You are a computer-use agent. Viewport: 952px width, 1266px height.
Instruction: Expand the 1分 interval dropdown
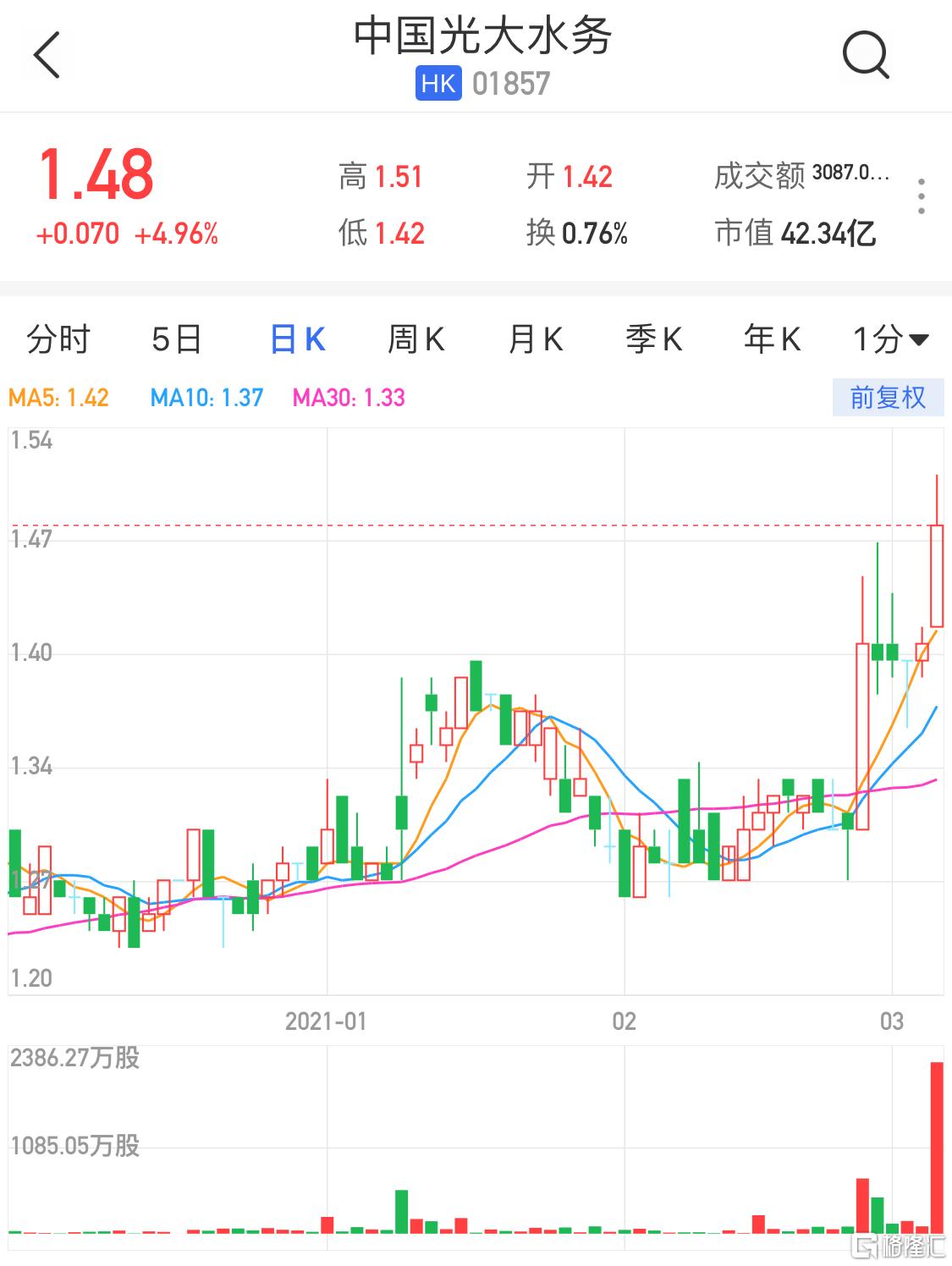pyautogui.click(x=891, y=340)
